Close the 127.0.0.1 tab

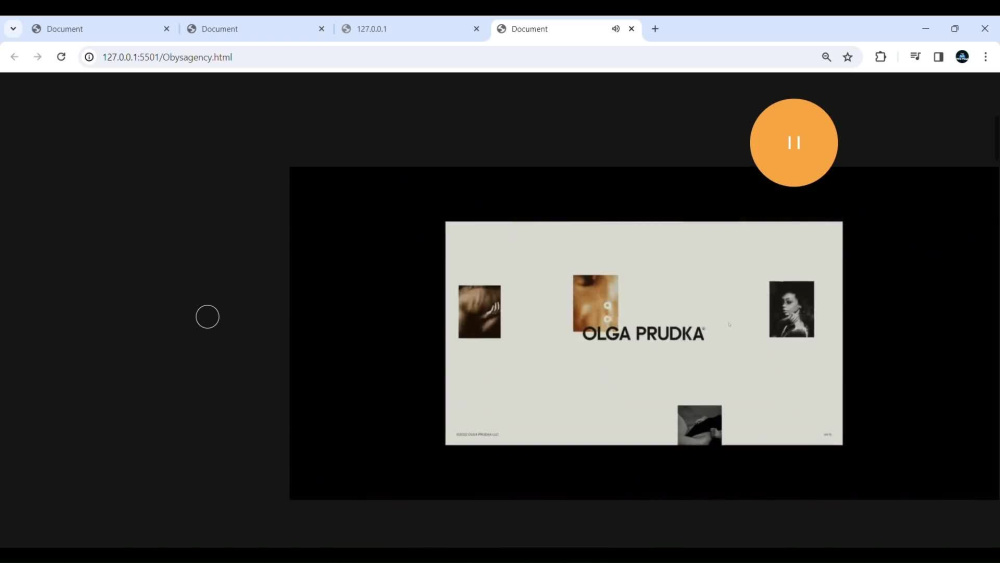point(476,29)
